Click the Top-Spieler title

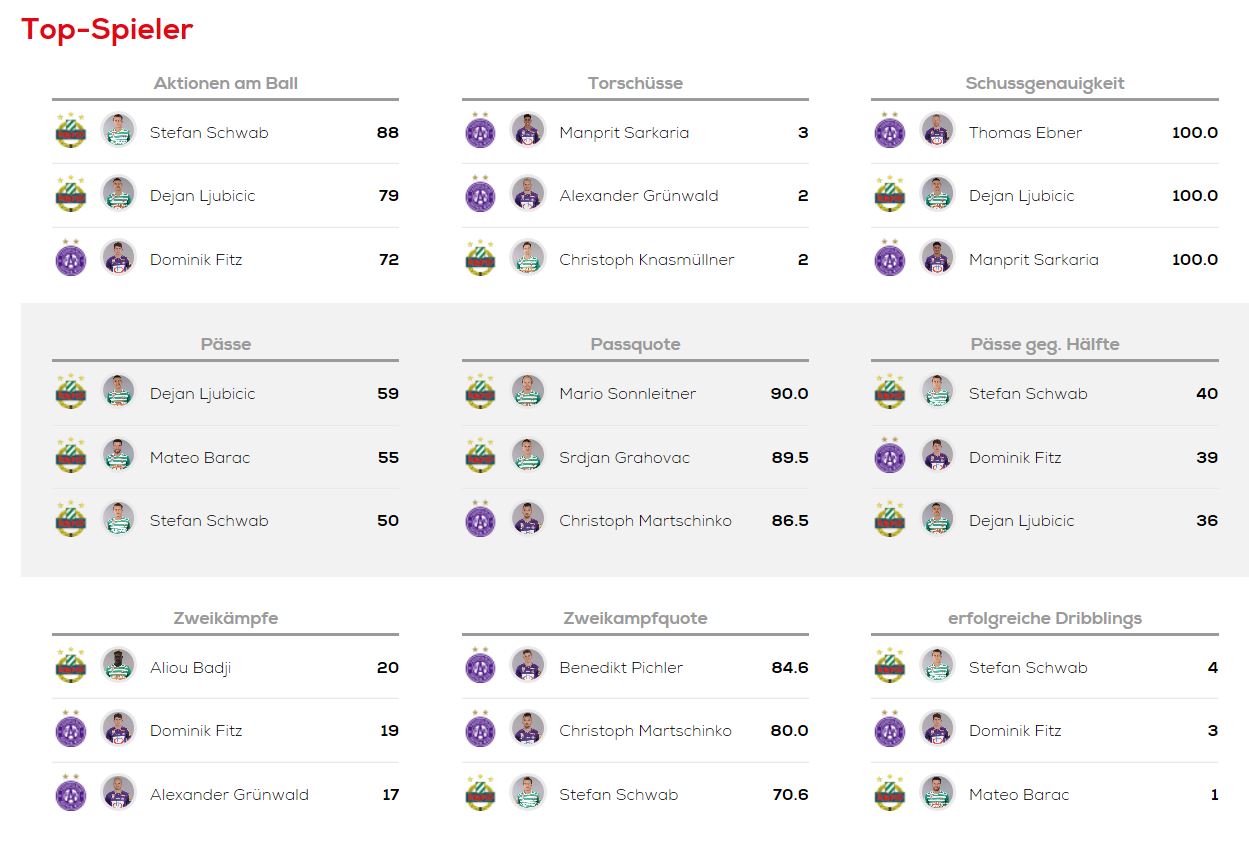coord(107,29)
